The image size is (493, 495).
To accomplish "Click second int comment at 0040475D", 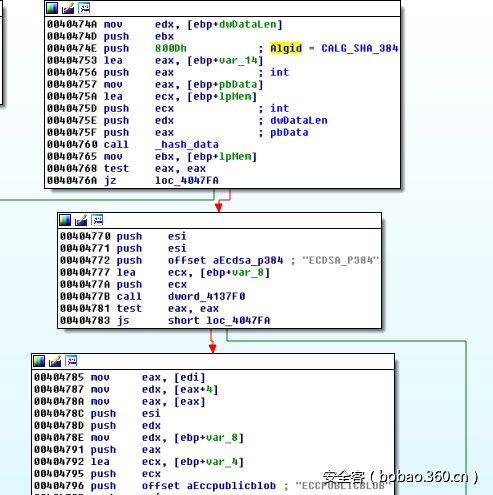I will tap(279, 108).
